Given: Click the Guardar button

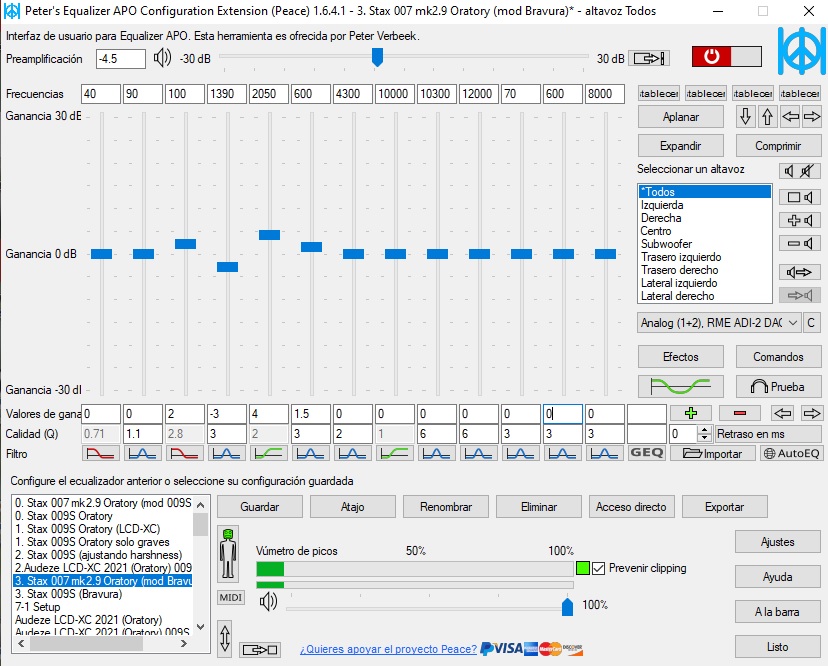Looking at the screenshot, I should click(x=259, y=507).
